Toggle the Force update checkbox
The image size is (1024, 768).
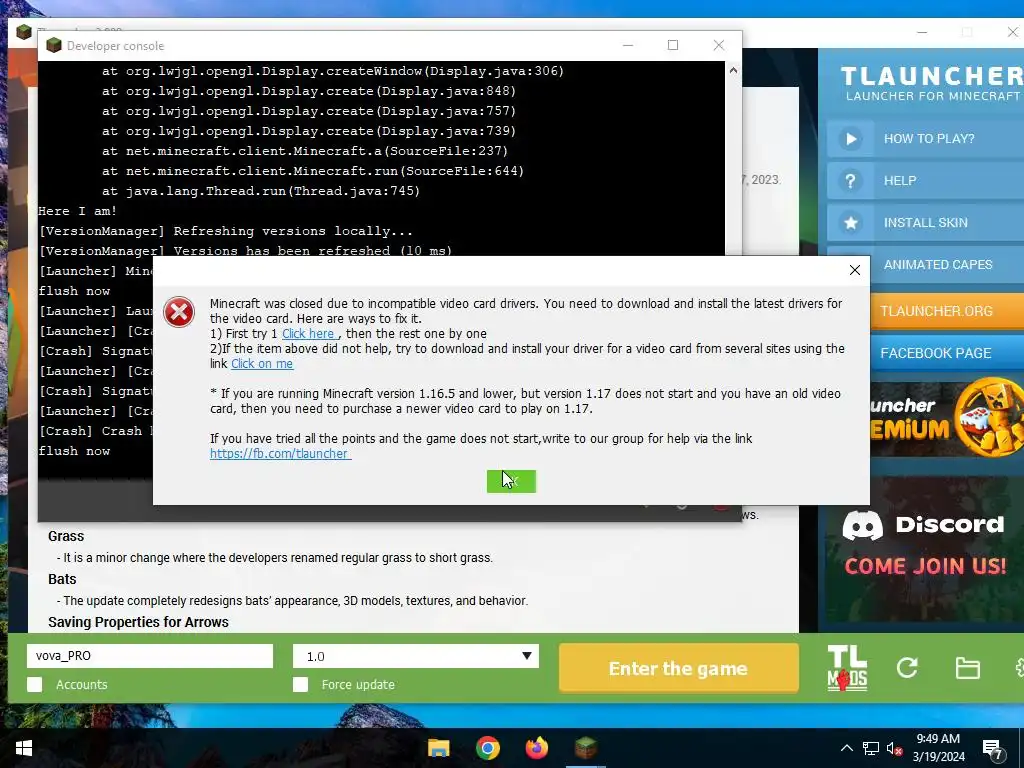click(x=300, y=684)
